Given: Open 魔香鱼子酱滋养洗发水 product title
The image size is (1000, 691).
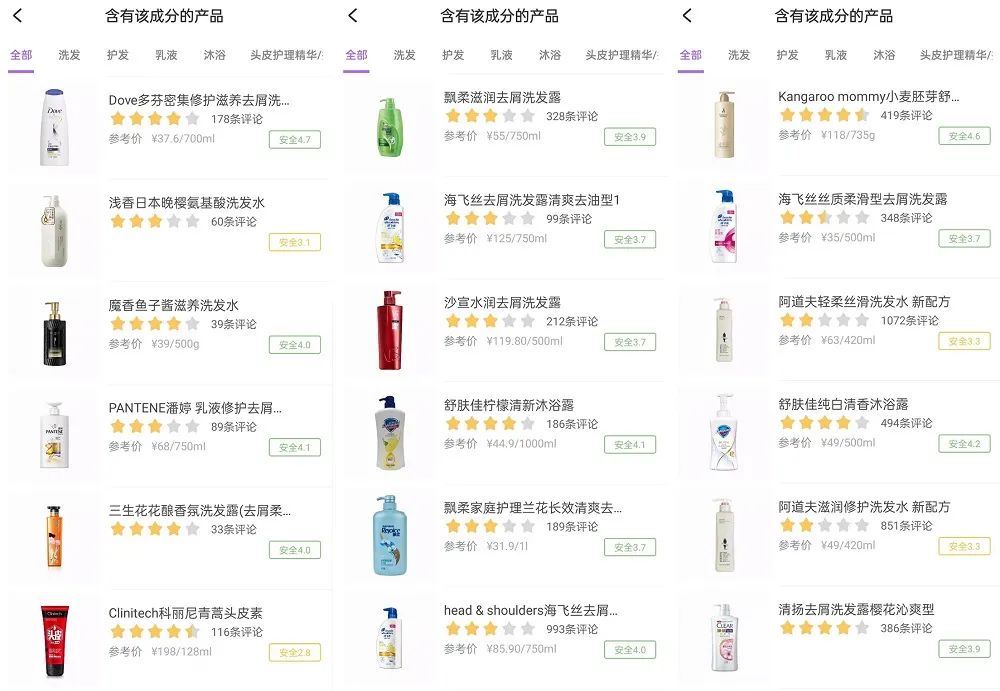Looking at the screenshot, I should [x=173, y=305].
